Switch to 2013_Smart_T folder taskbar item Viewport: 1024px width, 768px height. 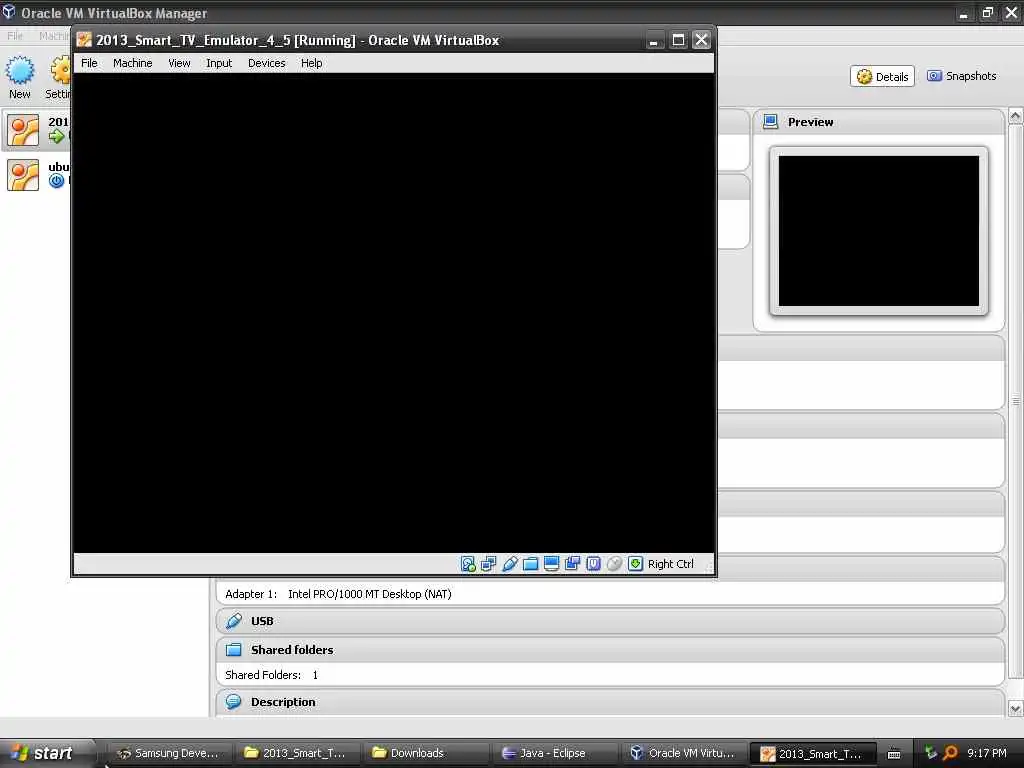point(297,753)
